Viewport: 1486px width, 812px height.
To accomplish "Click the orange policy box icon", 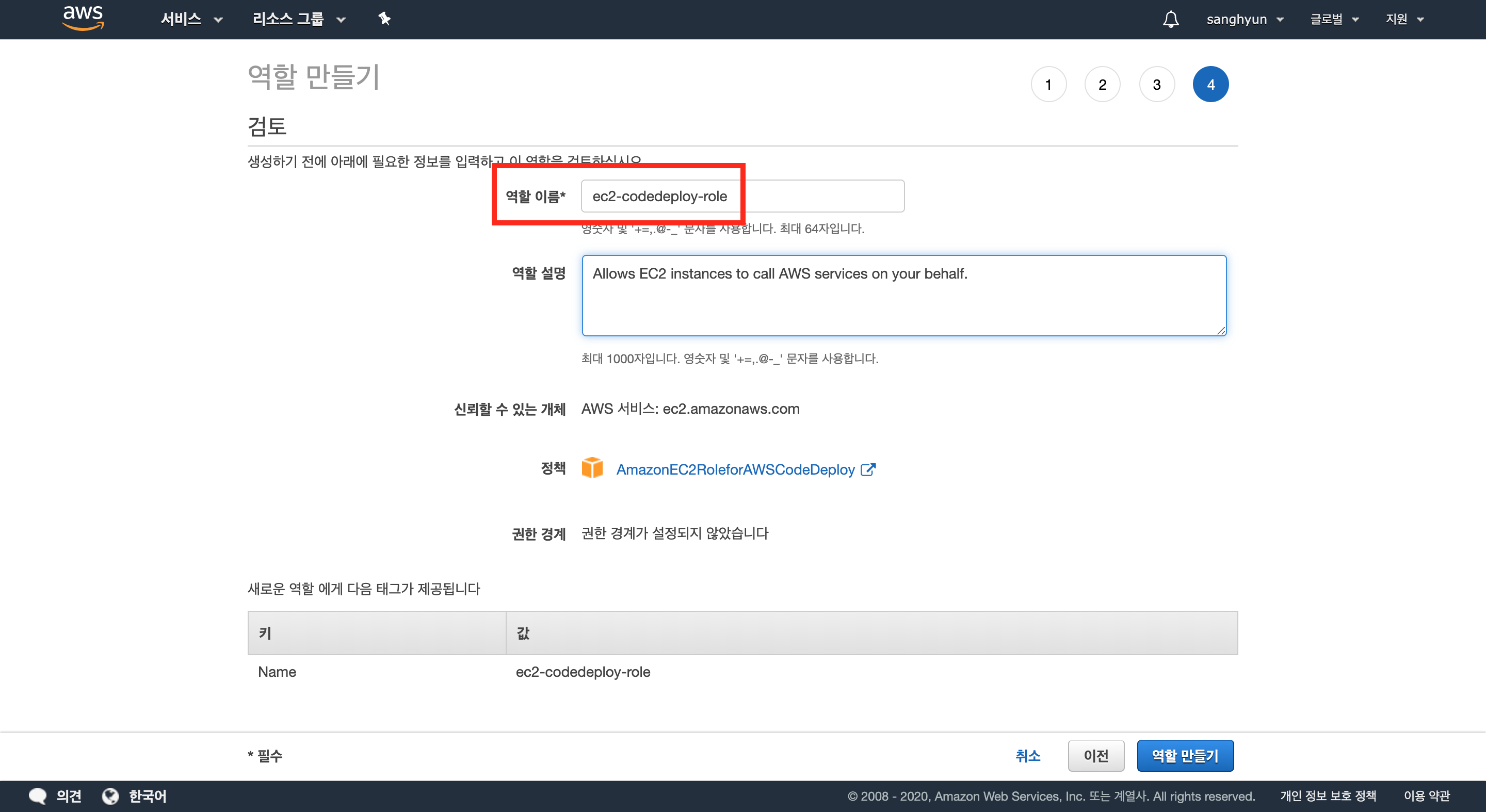I will pyautogui.click(x=592, y=468).
